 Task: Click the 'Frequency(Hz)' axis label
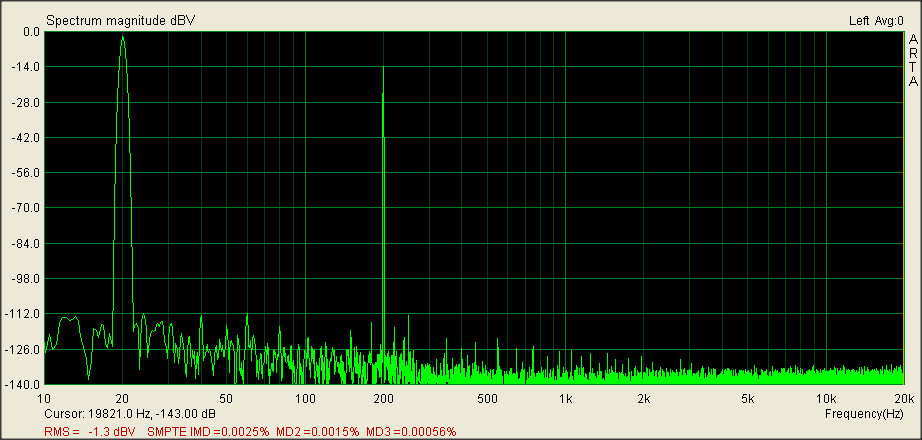[x=864, y=414]
